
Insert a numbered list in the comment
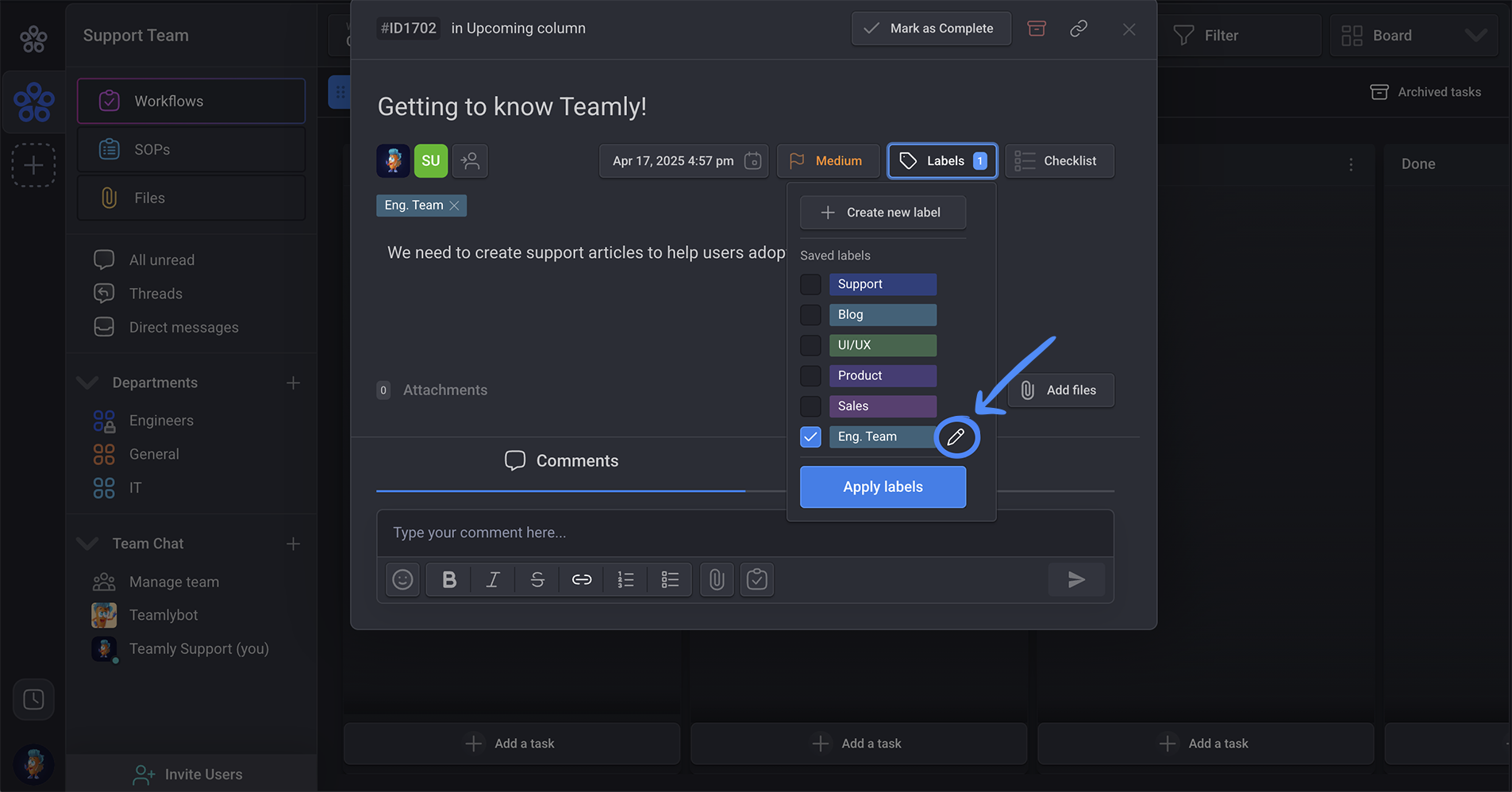click(626, 579)
